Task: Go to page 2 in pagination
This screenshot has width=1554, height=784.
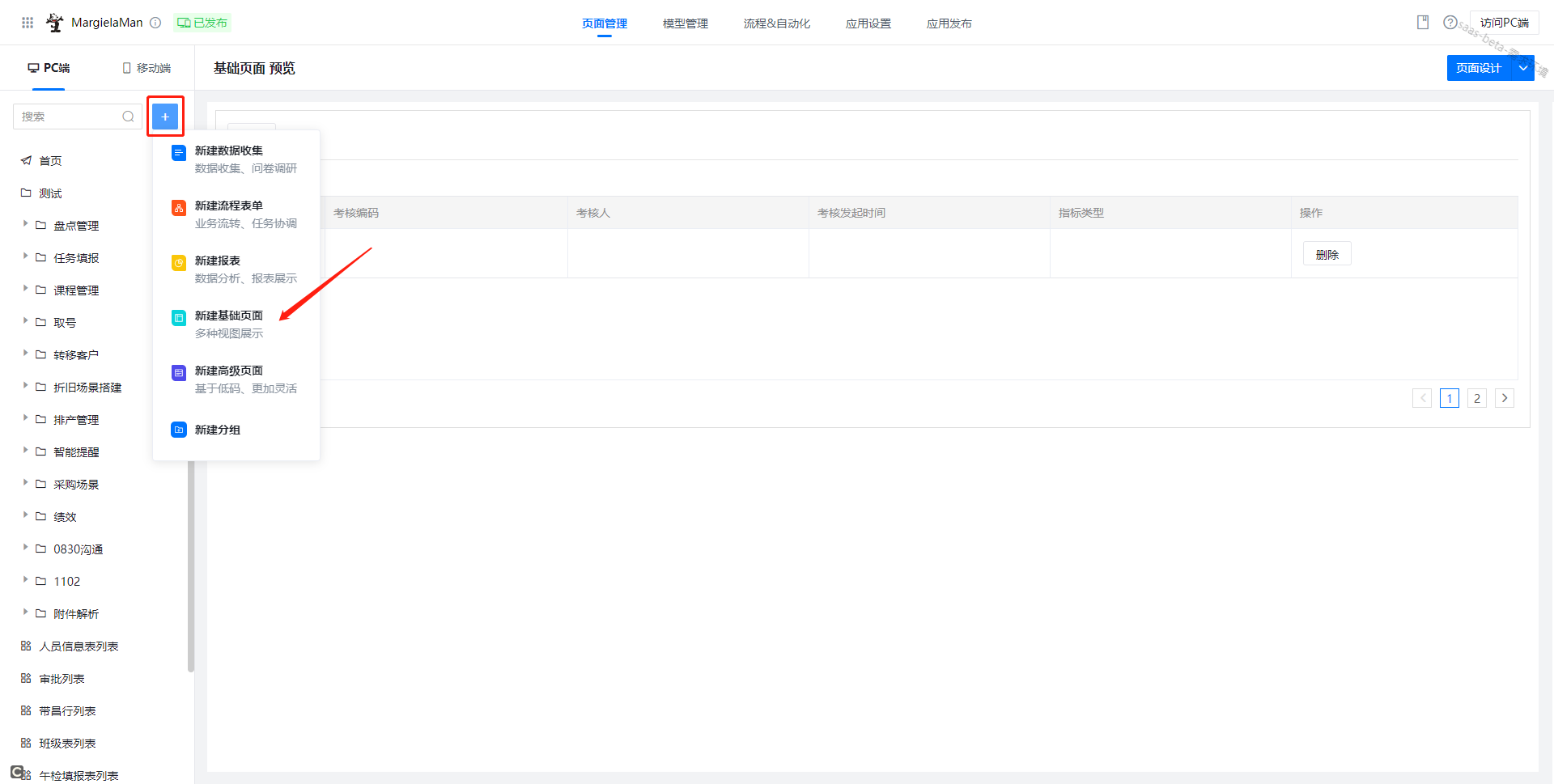Action: tap(1477, 398)
